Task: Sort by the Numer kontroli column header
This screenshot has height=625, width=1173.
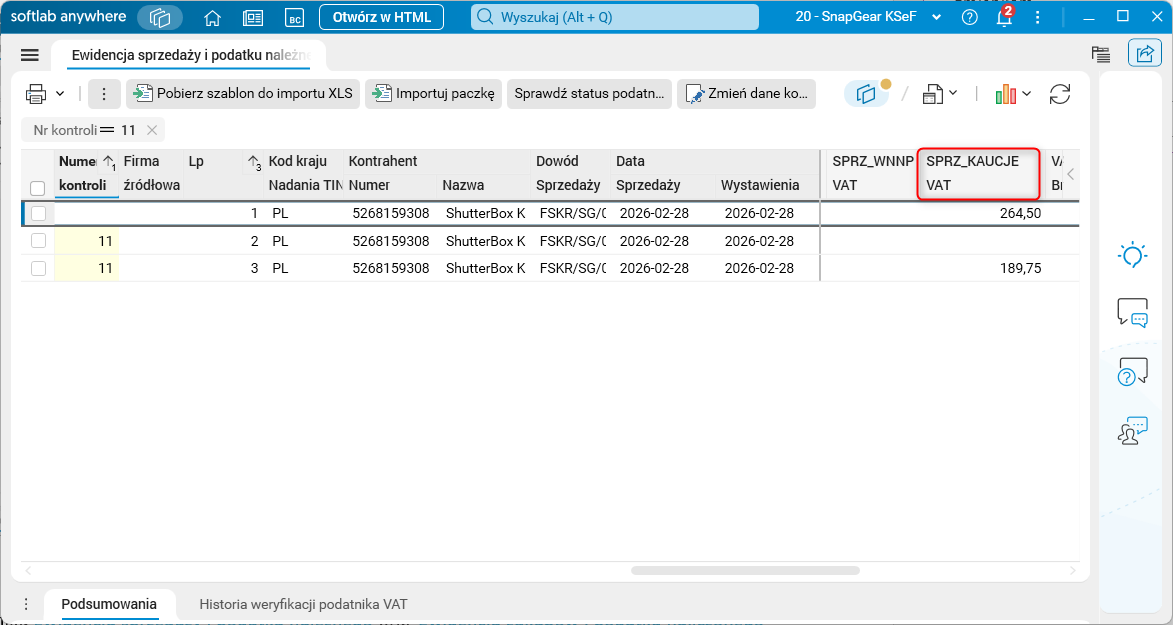Action: click(x=87, y=173)
